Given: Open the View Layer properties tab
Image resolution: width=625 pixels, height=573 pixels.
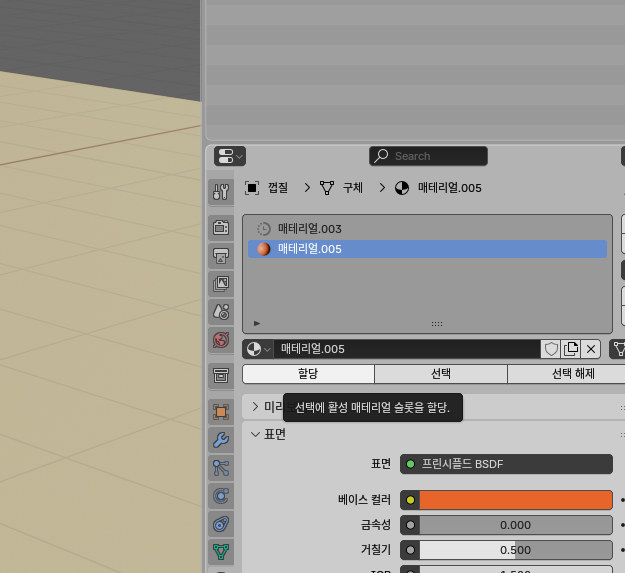Looking at the screenshot, I should coord(221,284).
